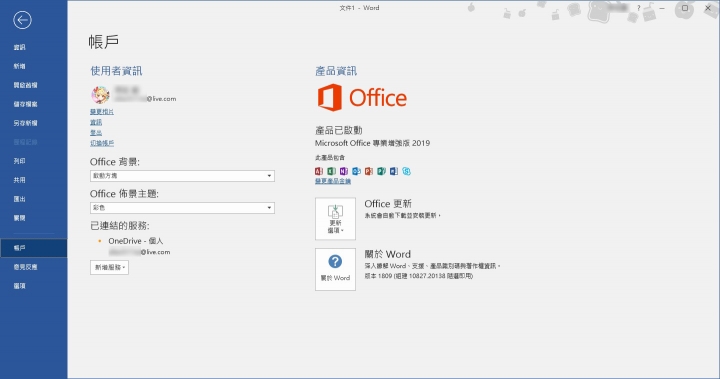720x379 pixels.
Task: Click the 使用者資訊 heading
Action: click(116, 71)
